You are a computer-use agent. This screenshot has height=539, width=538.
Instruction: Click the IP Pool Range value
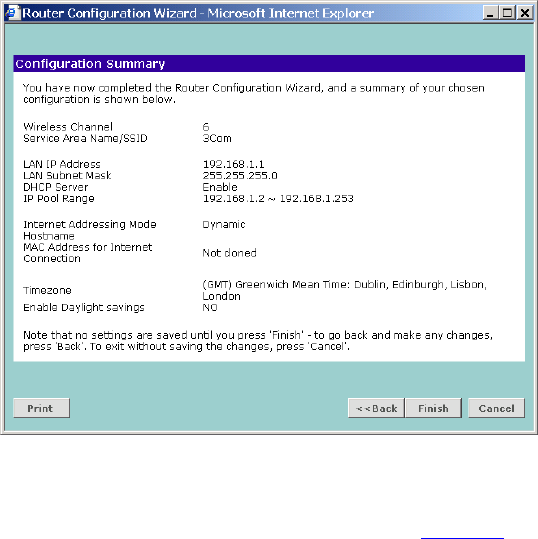point(278,199)
